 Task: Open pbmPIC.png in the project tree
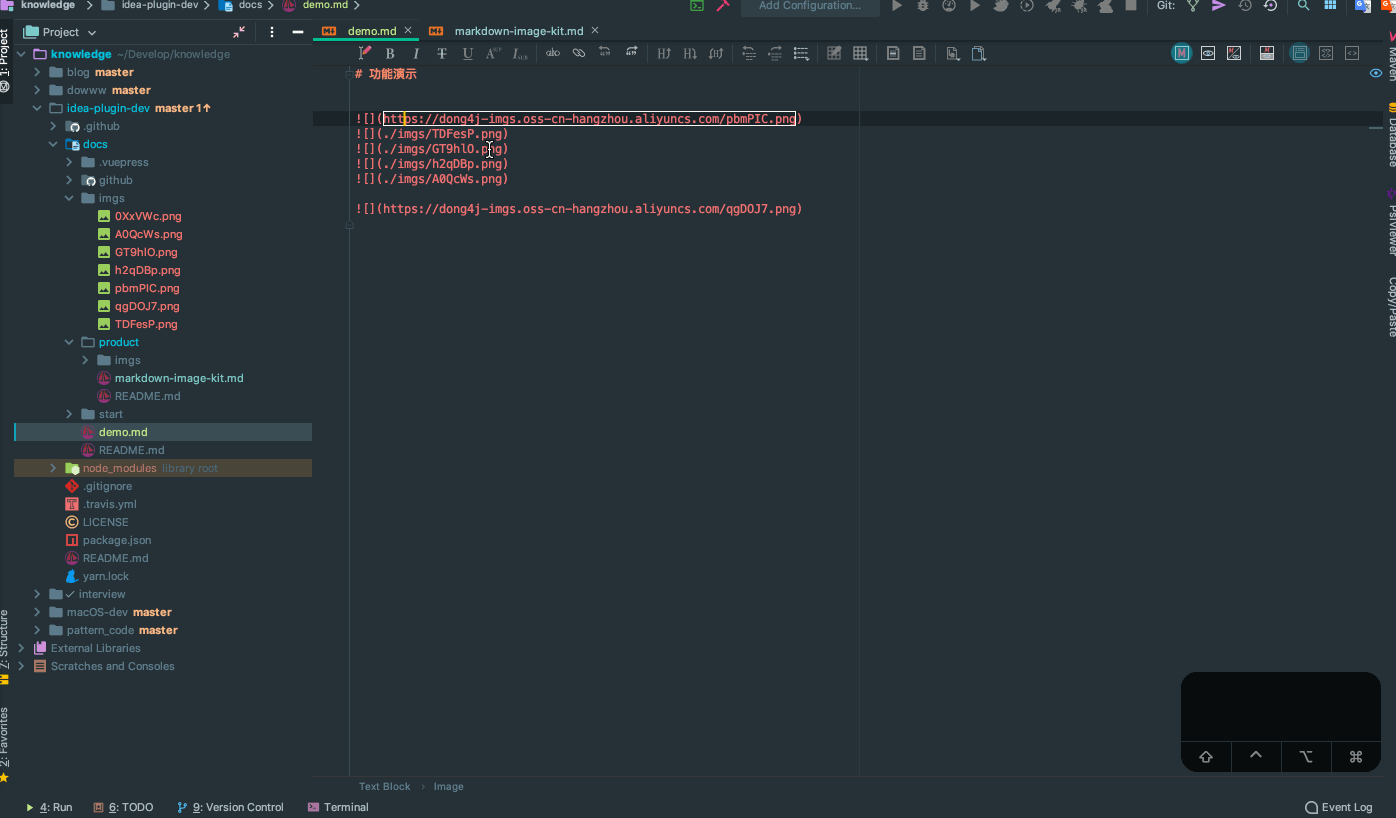pyautogui.click(x=146, y=288)
